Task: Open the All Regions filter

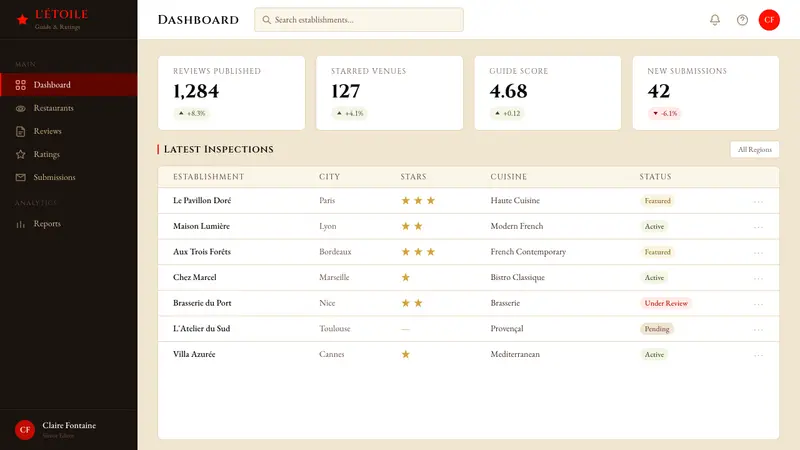Action: pos(755,149)
